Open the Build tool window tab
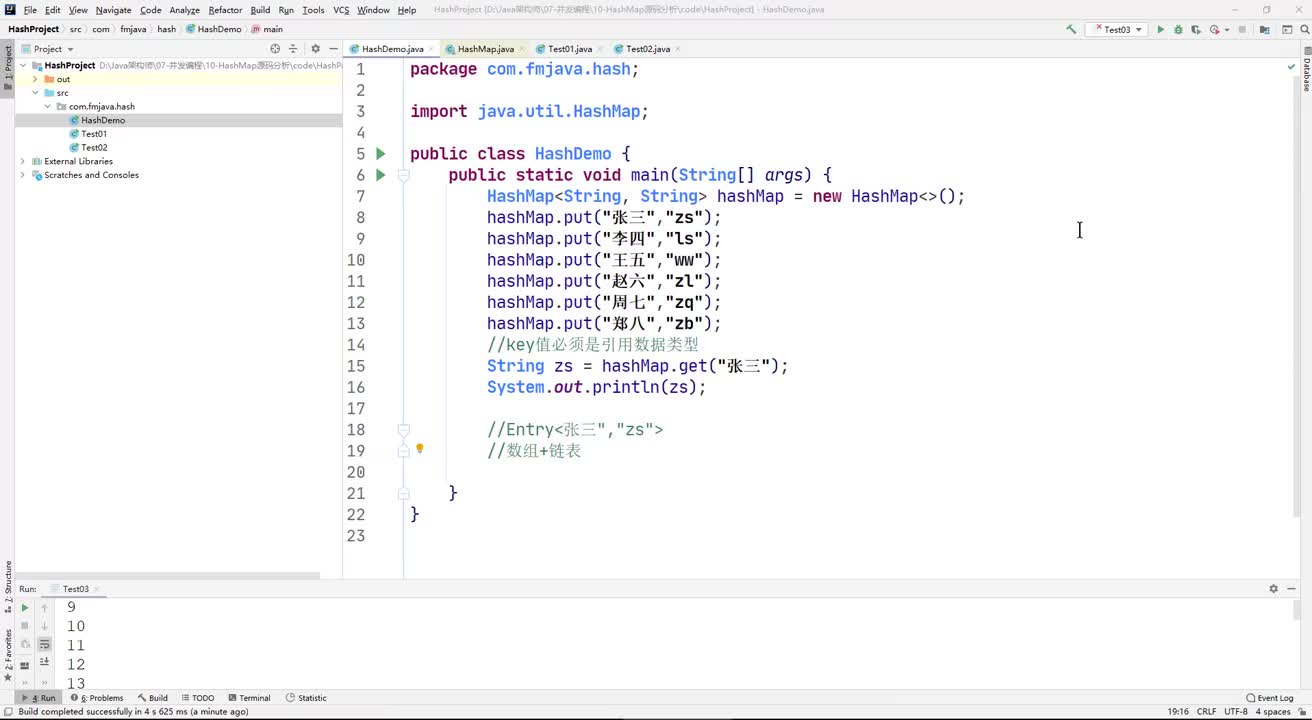 (153, 698)
